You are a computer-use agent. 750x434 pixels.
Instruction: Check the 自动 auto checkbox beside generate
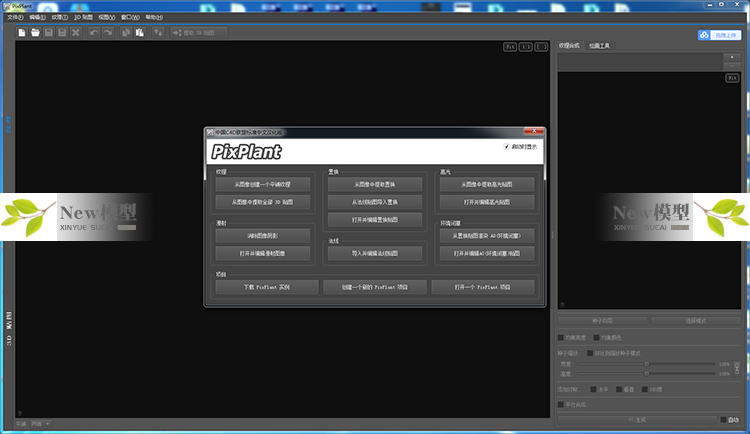click(x=723, y=420)
